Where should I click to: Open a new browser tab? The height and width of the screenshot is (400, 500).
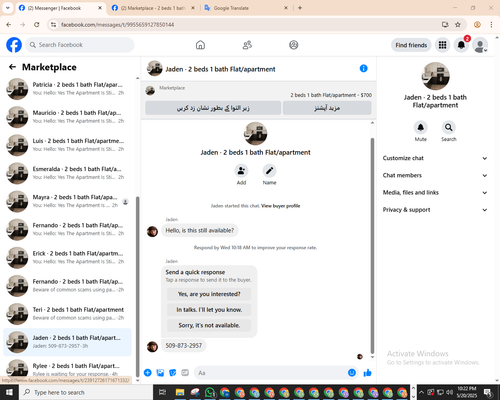[x=300, y=8]
